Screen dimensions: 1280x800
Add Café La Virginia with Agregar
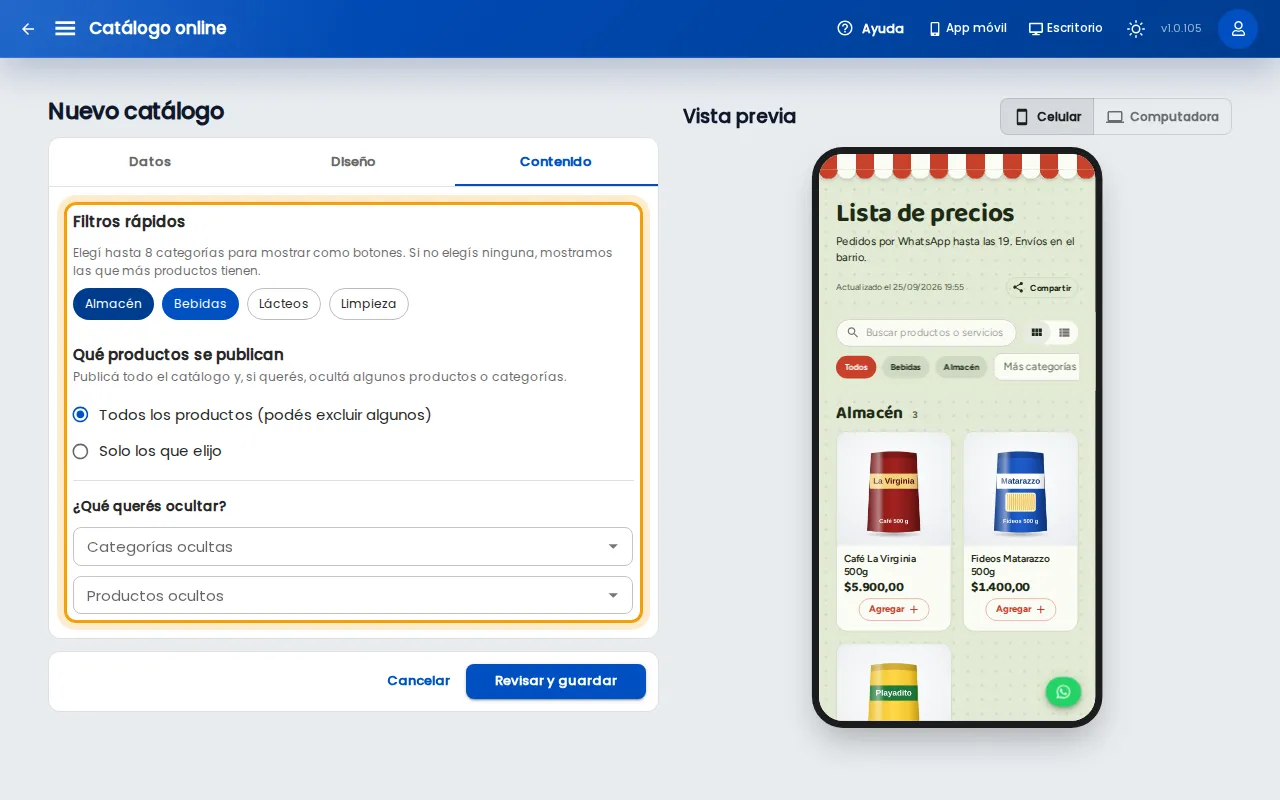pyautogui.click(x=894, y=609)
